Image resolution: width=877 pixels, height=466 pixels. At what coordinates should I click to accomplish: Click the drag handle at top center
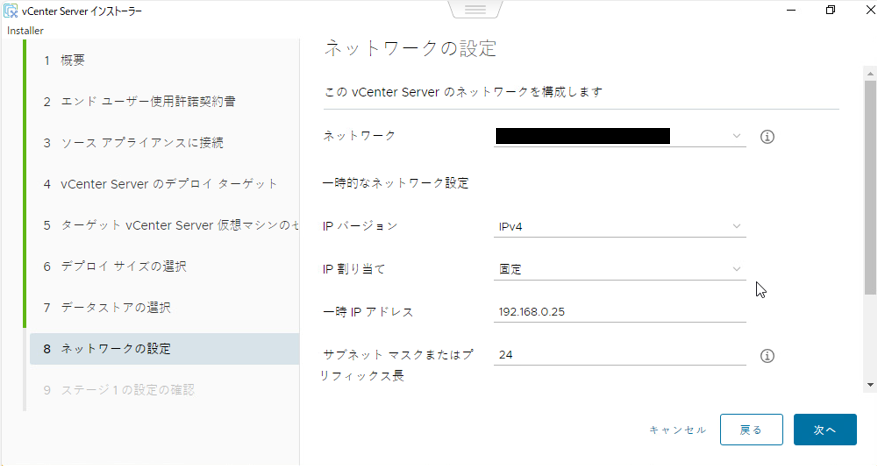pos(474,9)
